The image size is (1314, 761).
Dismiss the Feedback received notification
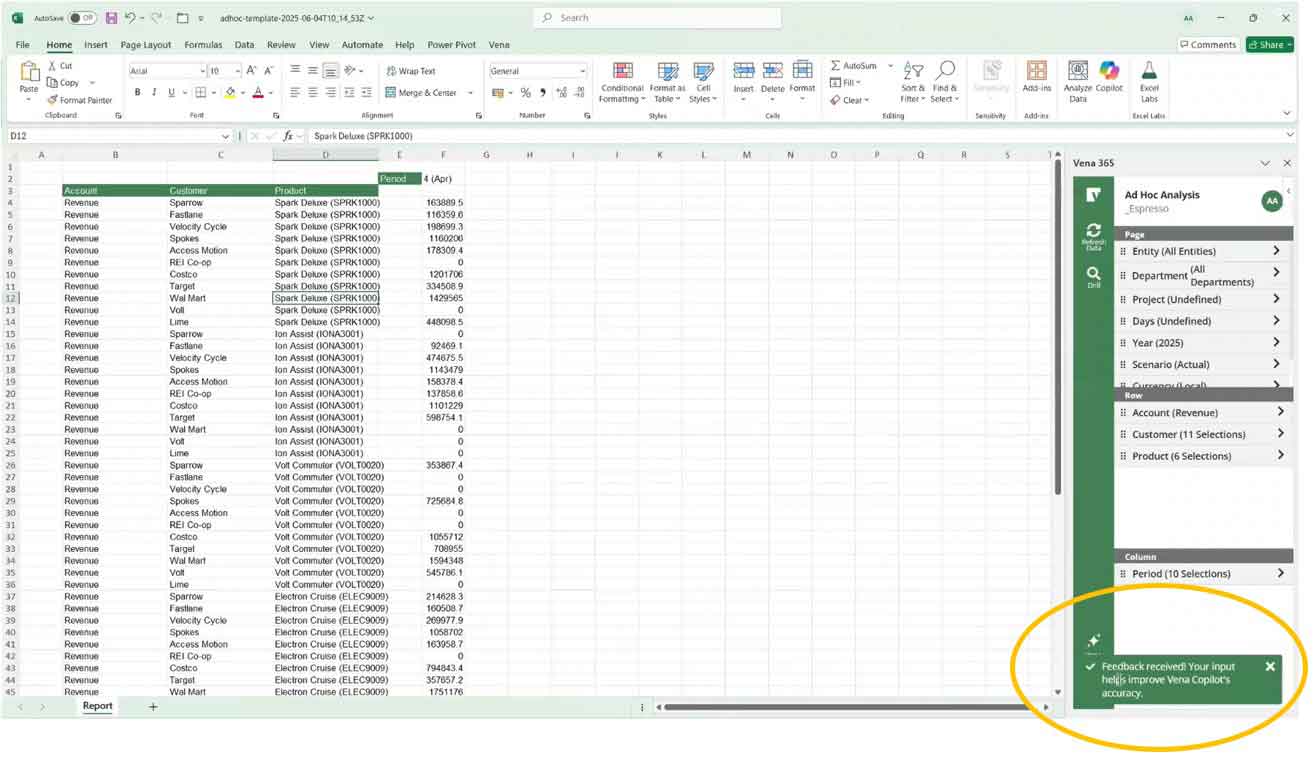(1270, 666)
